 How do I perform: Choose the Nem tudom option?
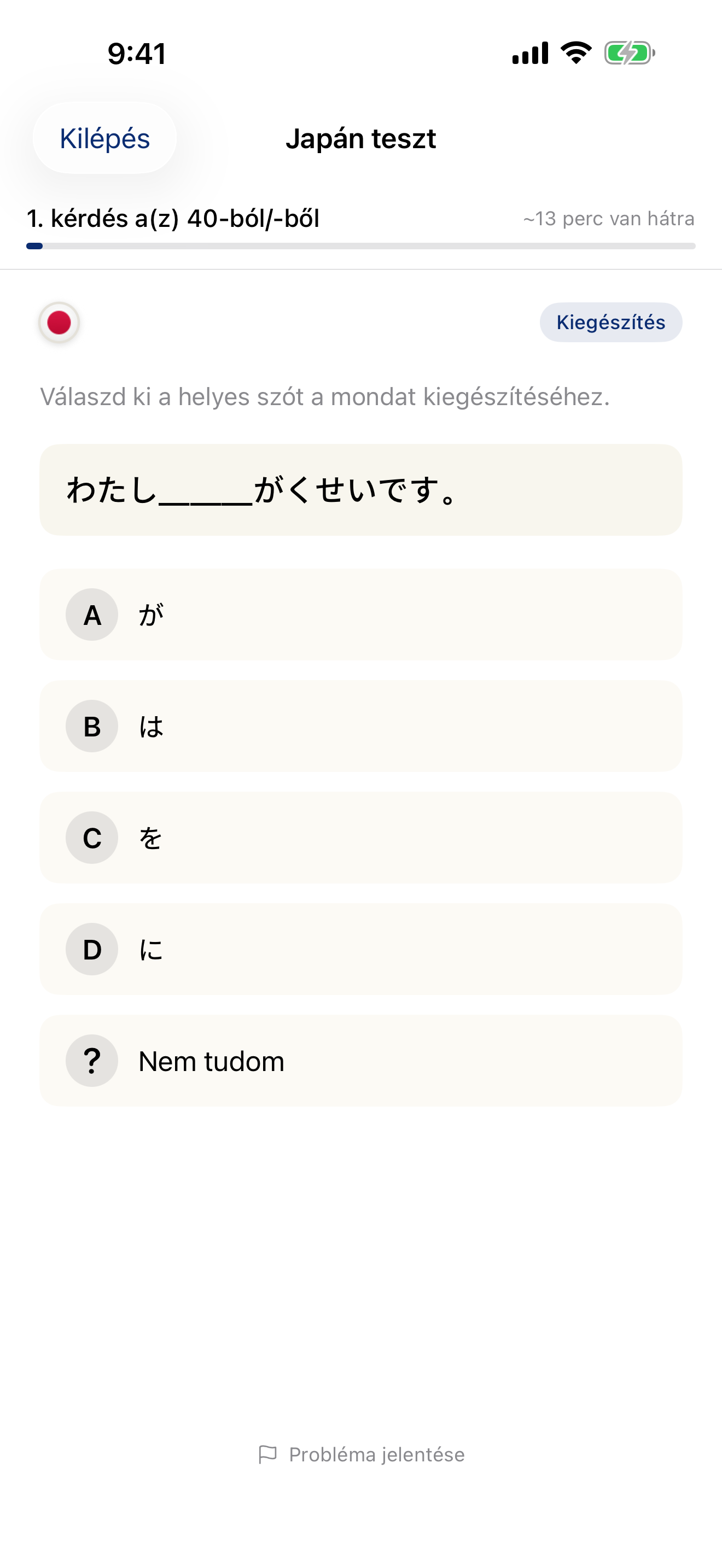361,1060
